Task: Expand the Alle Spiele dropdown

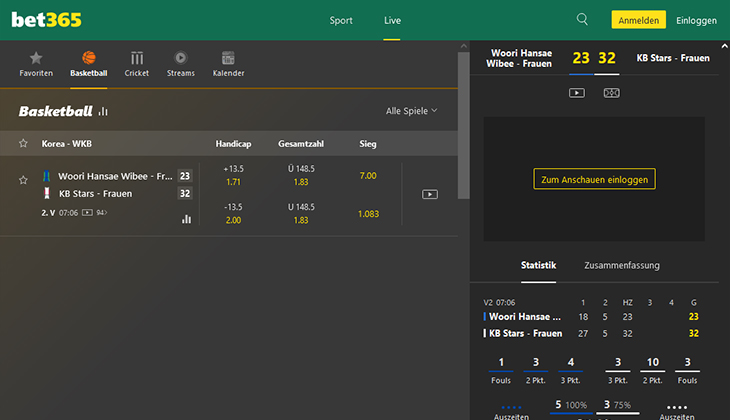Action: [411, 111]
